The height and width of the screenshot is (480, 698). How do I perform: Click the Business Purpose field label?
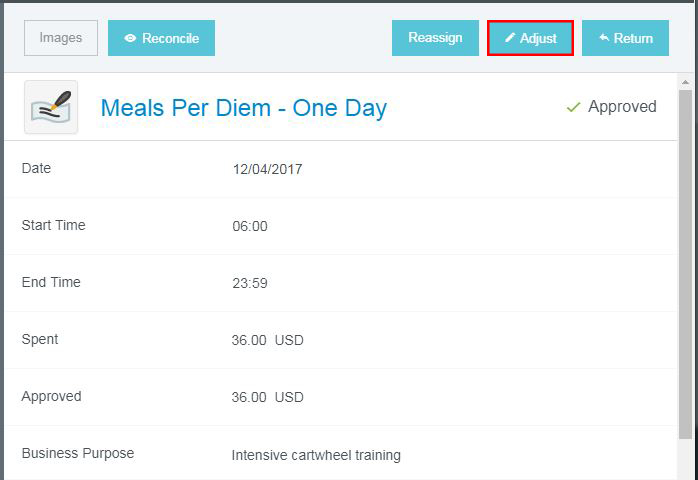tap(78, 453)
